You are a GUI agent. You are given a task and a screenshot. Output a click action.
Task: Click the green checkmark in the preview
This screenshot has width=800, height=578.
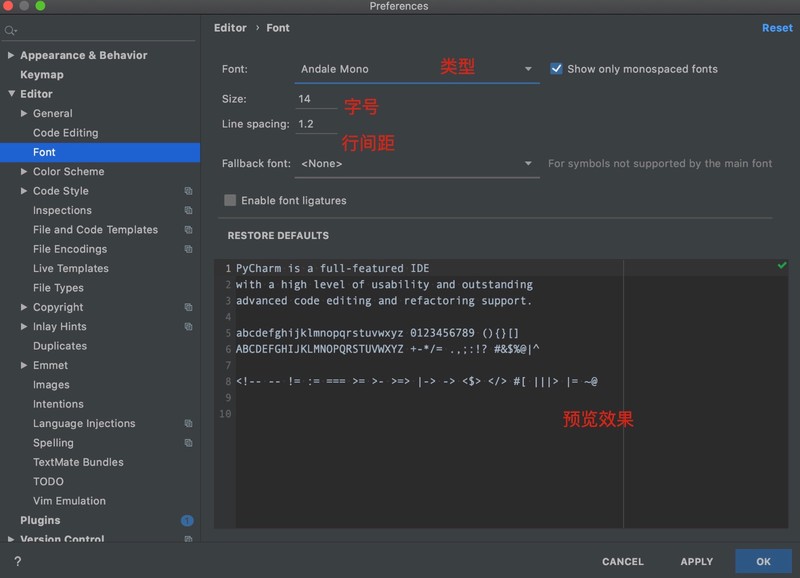pyautogui.click(x=782, y=265)
